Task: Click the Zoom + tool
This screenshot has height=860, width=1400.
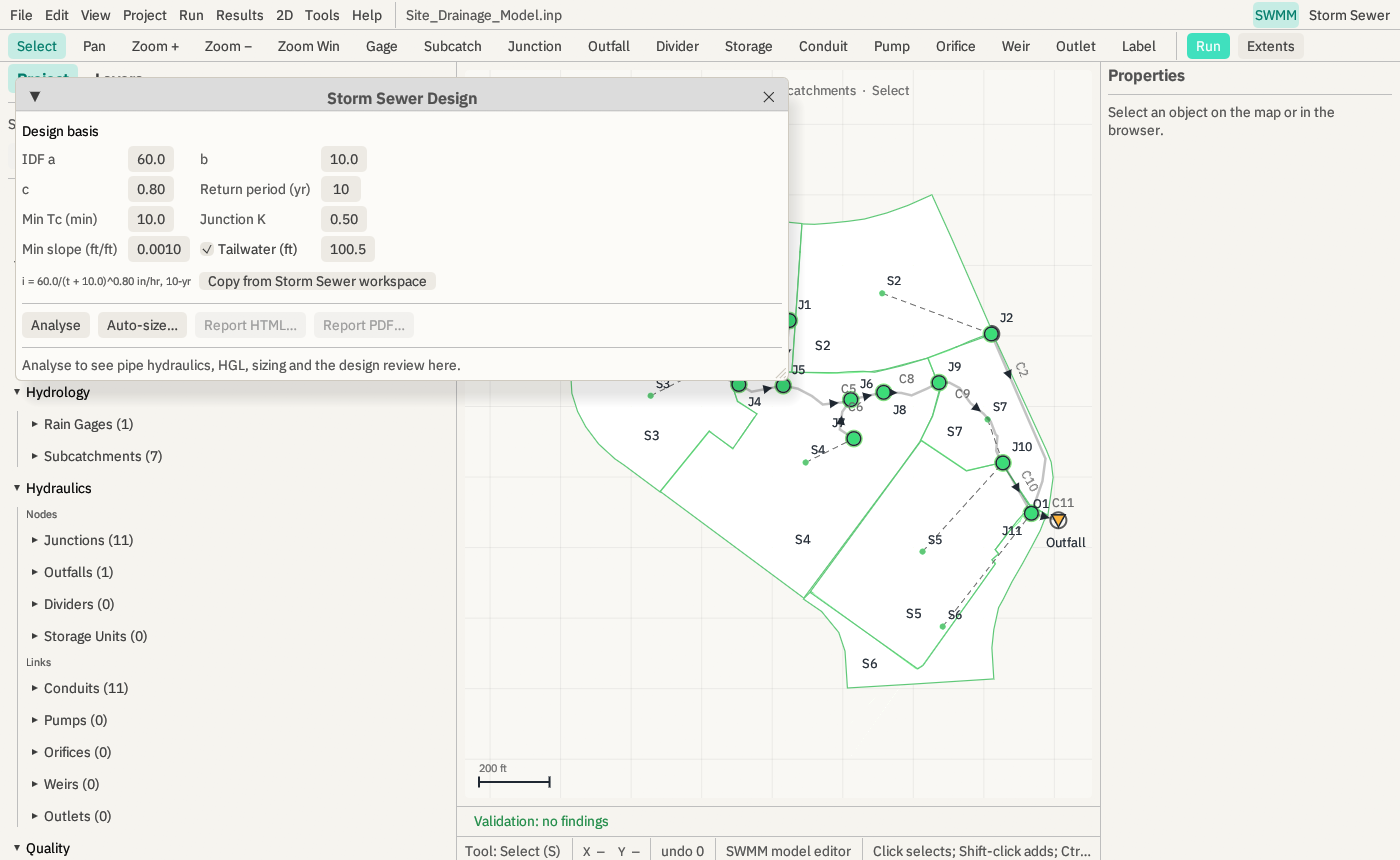Action: click(155, 46)
